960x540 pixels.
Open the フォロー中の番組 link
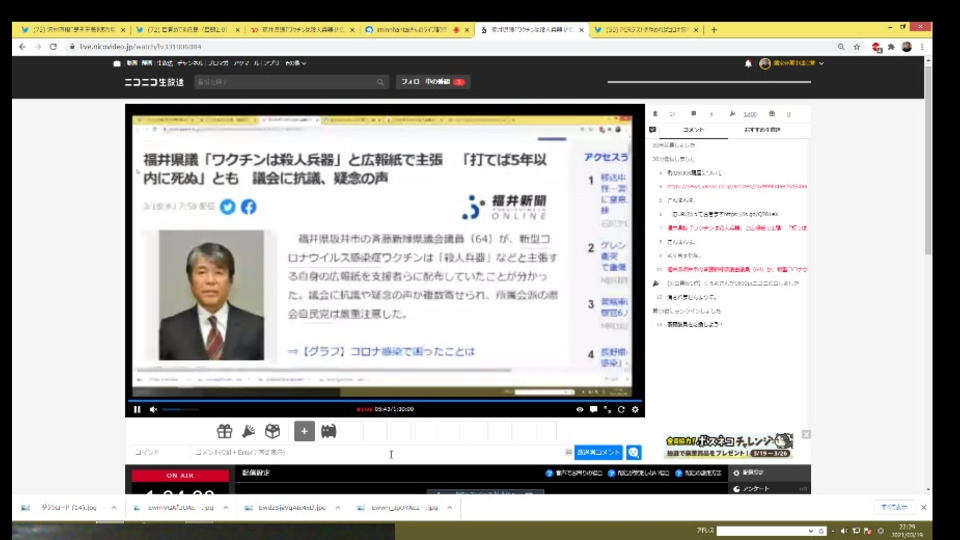click(x=432, y=81)
